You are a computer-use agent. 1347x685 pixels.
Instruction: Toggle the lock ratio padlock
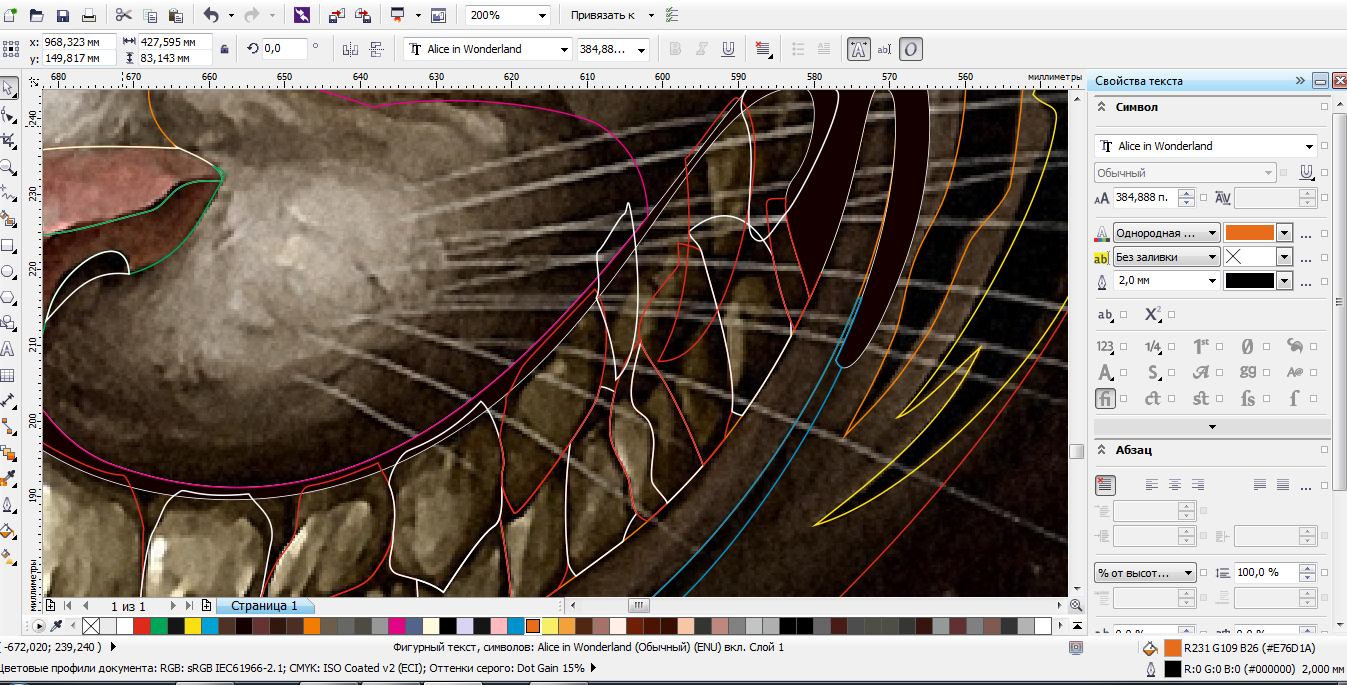coord(224,49)
